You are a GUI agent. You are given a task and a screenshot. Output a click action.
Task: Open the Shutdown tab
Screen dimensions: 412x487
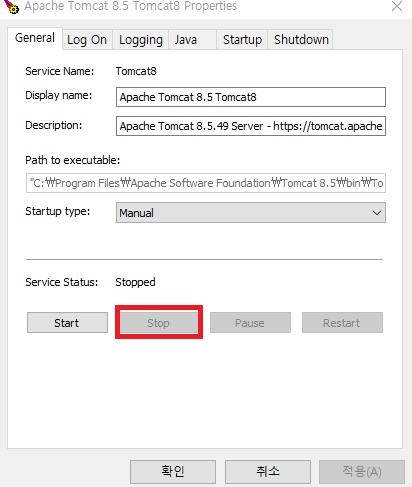[301, 40]
